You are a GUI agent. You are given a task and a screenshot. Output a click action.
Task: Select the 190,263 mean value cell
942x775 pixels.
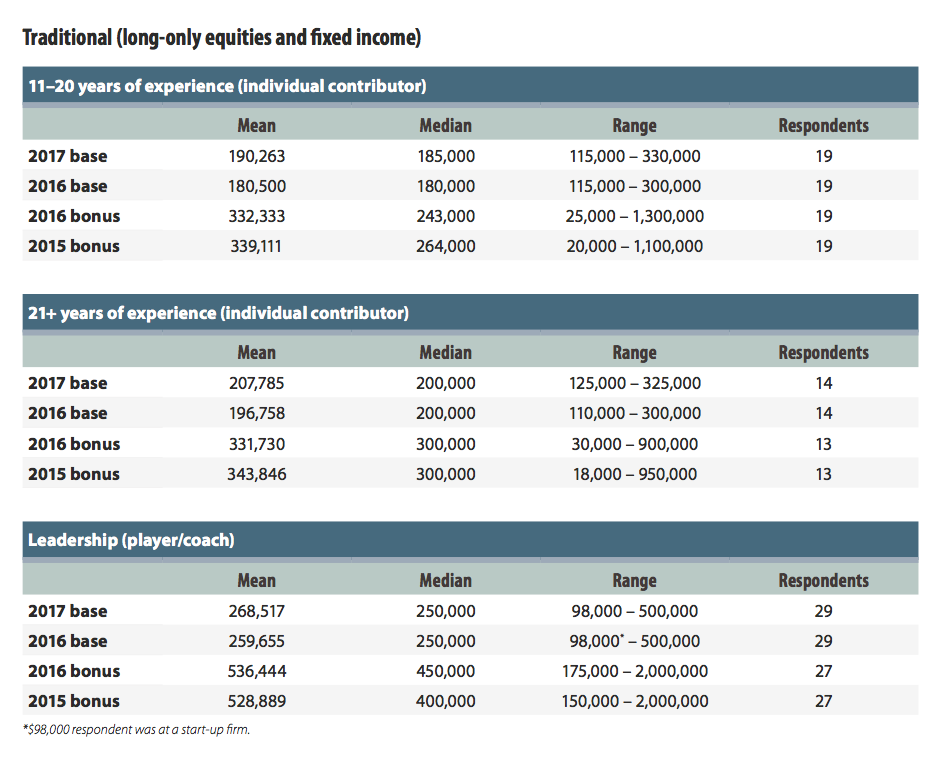pyautogui.click(x=256, y=156)
